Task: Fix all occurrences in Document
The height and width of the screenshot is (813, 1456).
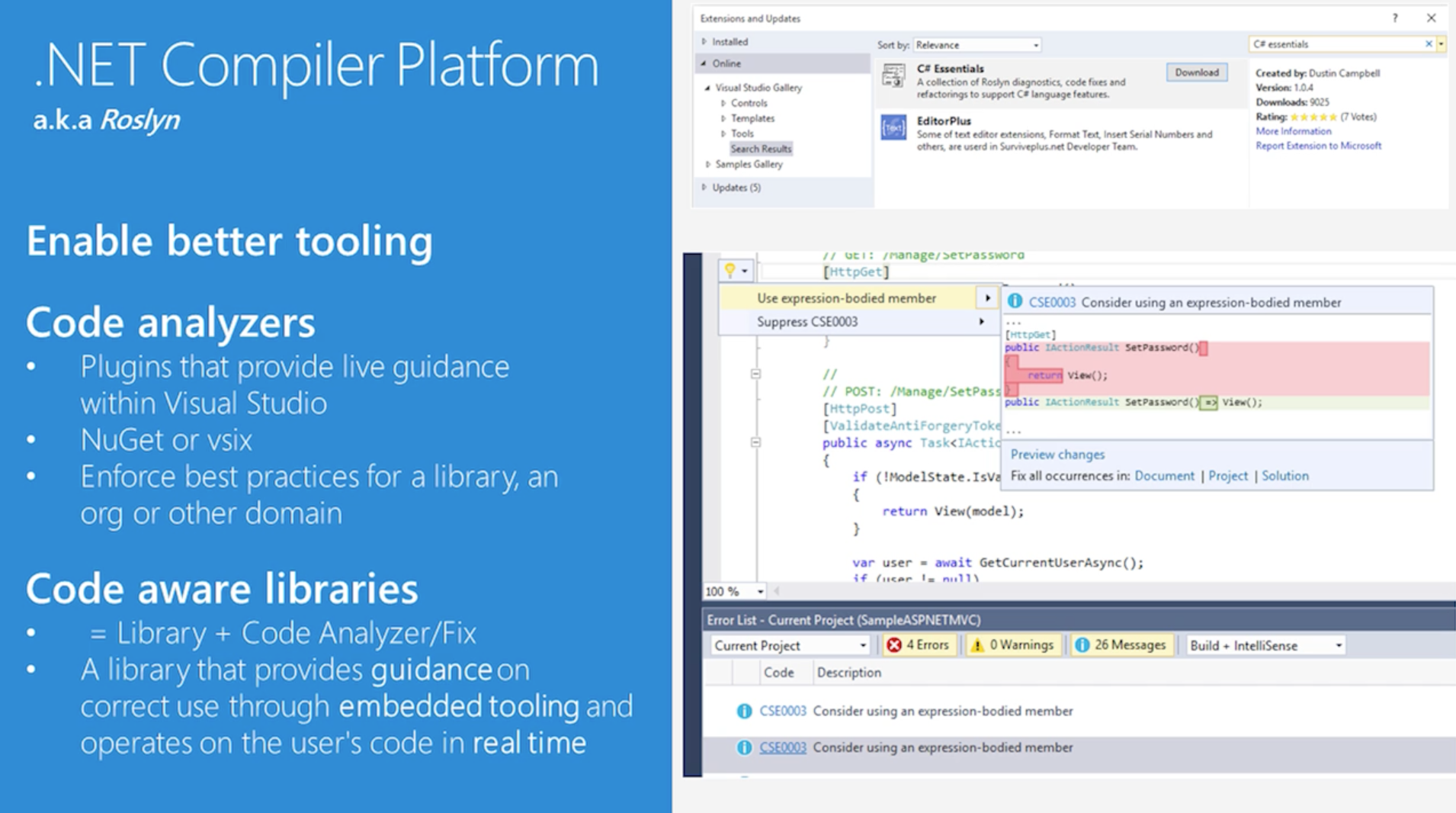Action: 1164,476
